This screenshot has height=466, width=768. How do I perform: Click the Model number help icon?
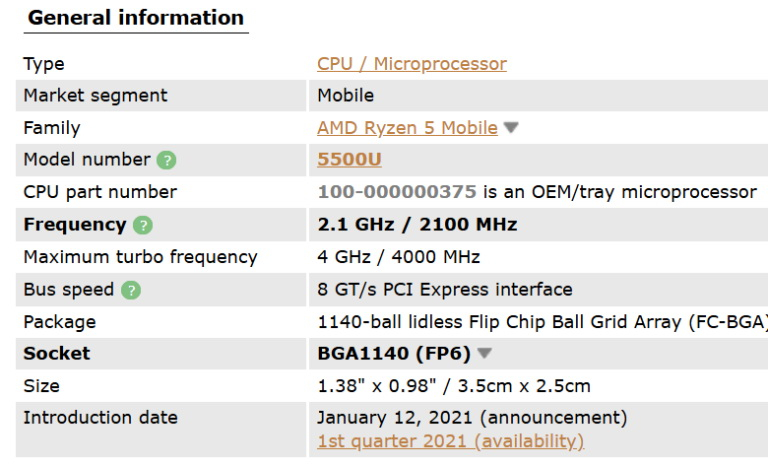[167, 160]
